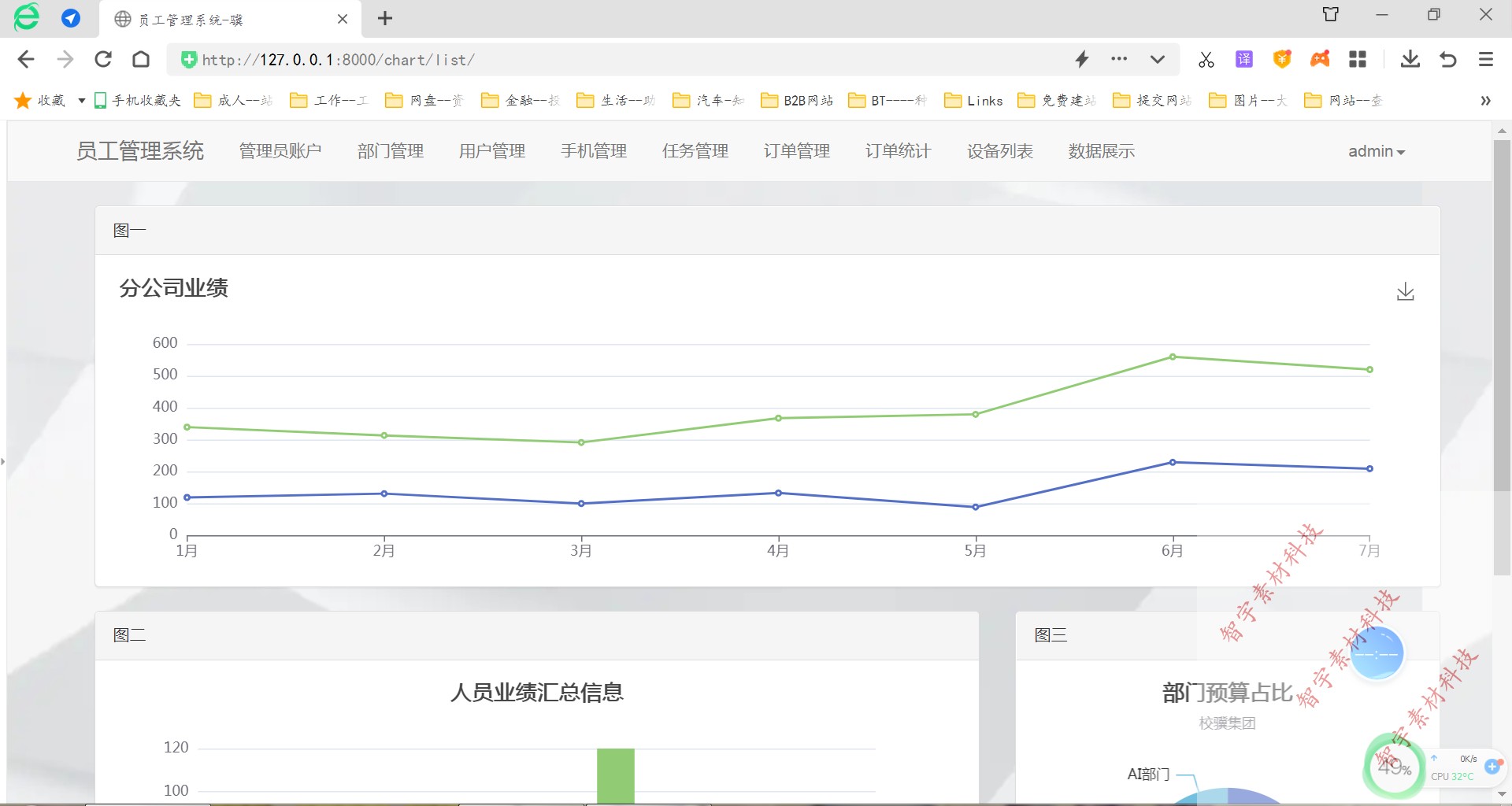Download the 分公司业绩 chart as image

point(1406,291)
